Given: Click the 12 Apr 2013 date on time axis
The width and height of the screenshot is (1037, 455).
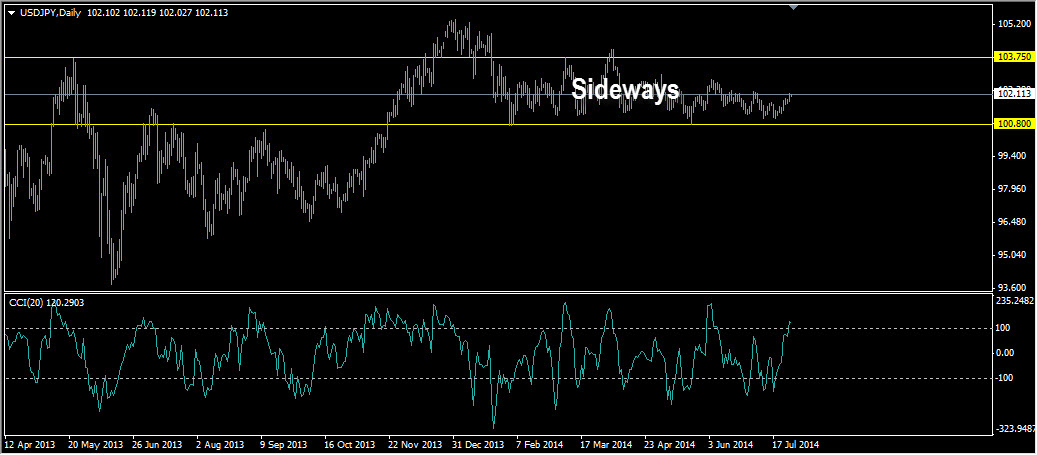Looking at the screenshot, I should click(30, 444).
